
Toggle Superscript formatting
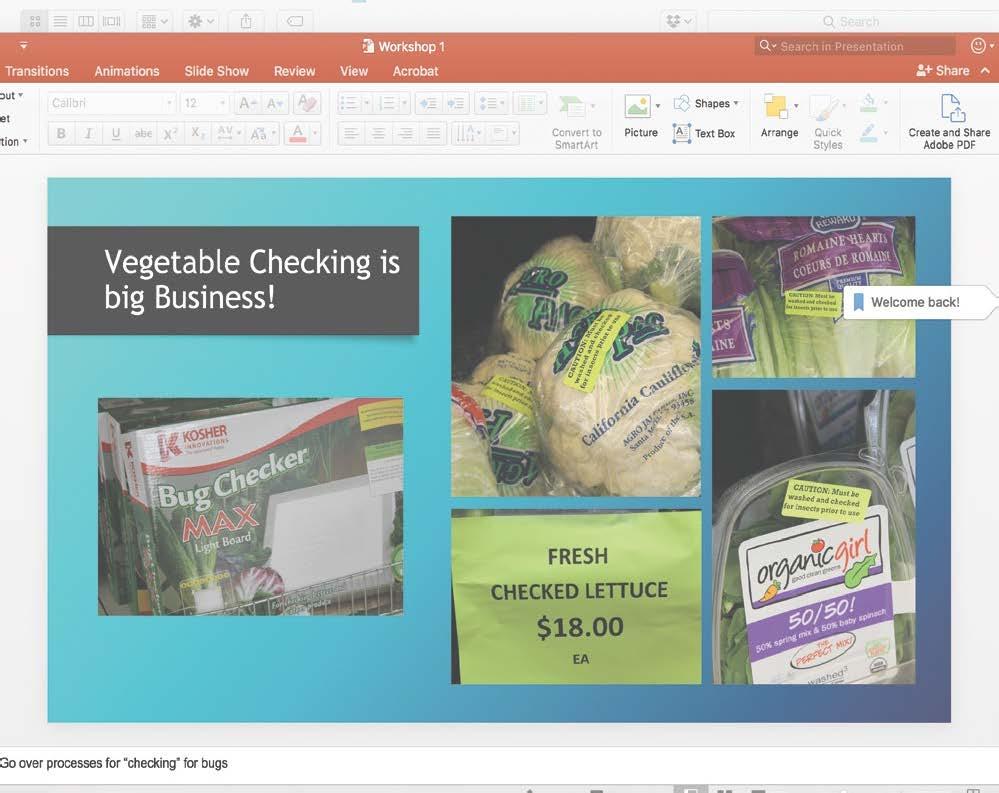tap(170, 134)
